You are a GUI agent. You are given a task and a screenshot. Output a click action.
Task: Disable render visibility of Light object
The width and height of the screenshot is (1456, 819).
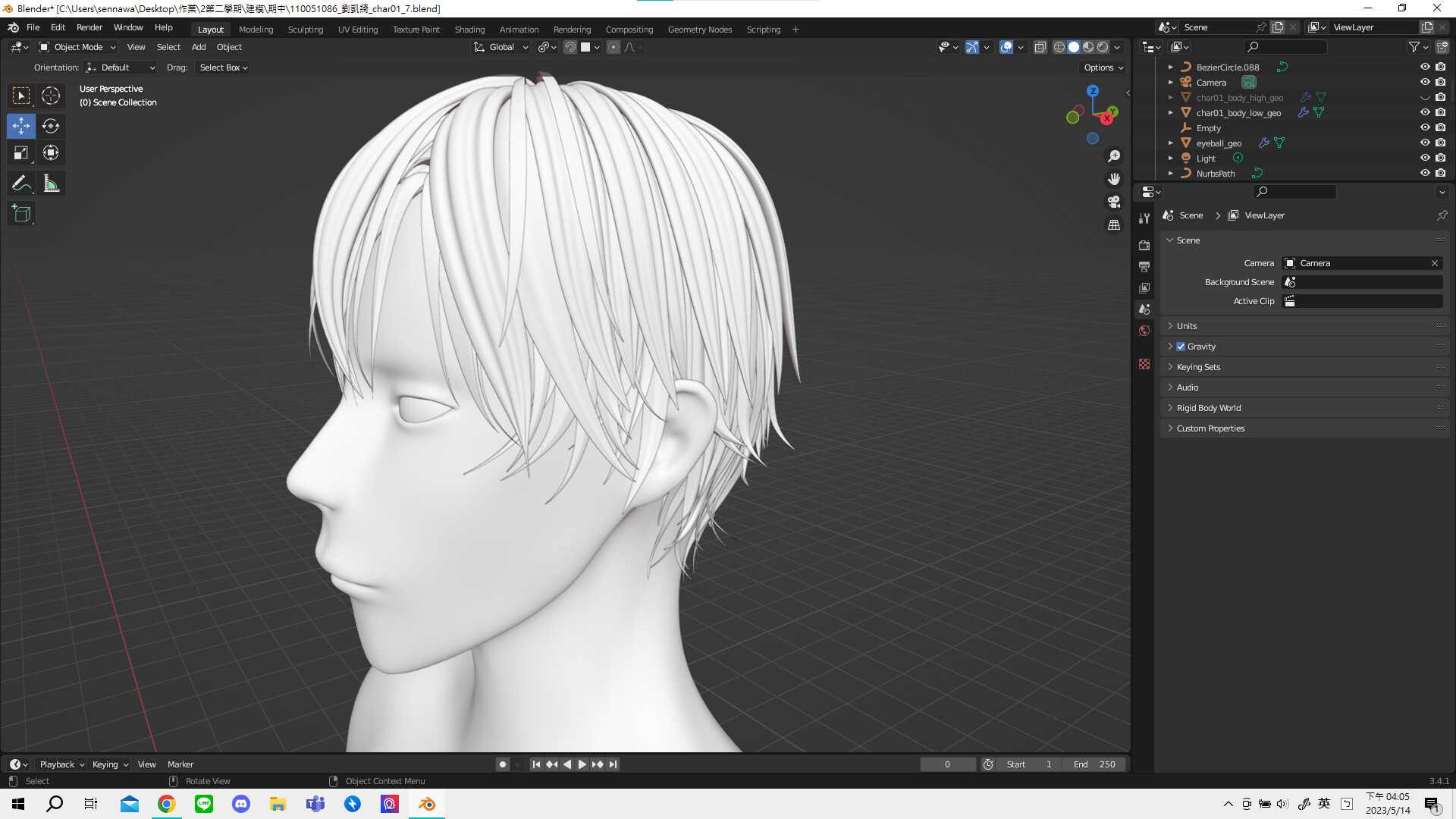click(1440, 158)
